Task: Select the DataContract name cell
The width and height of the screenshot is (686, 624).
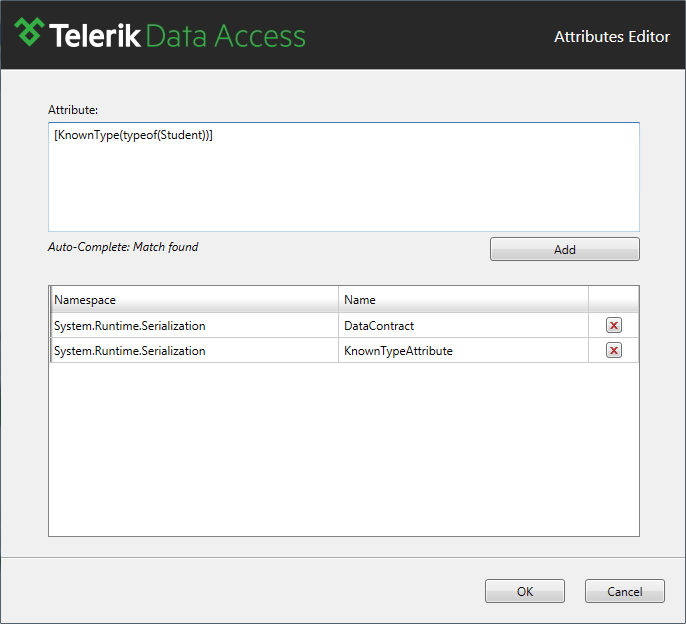Action: click(379, 326)
